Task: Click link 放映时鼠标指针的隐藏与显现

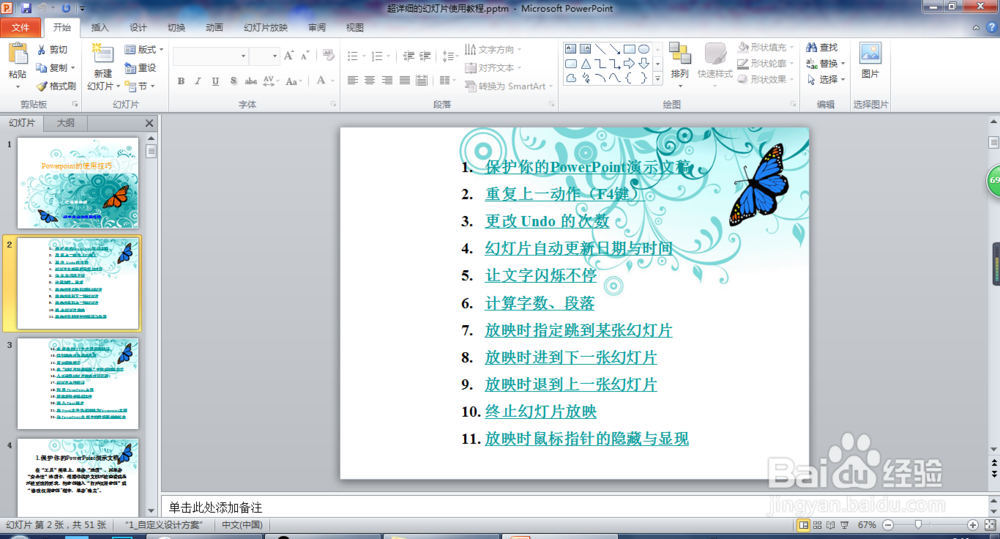Action: pyautogui.click(x=586, y=439)
